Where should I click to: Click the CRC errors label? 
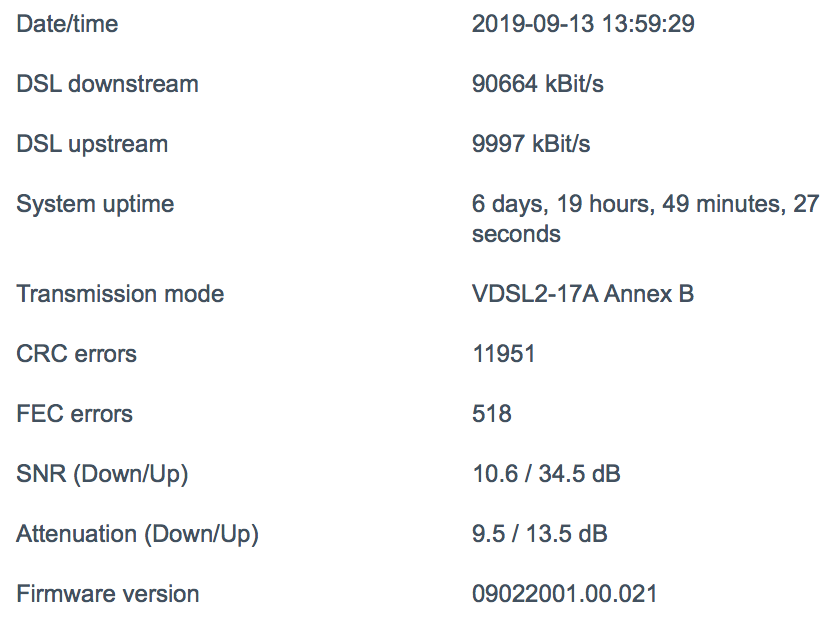coord(76,354)
